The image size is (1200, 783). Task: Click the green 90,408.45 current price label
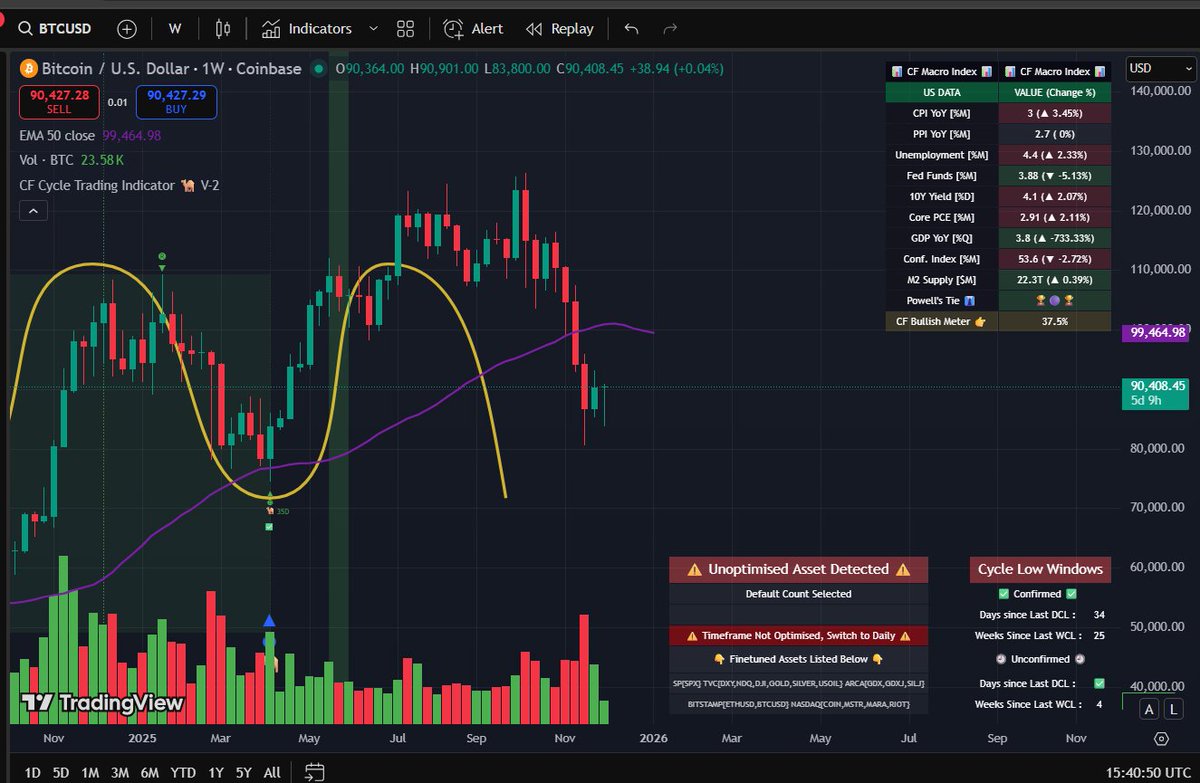click(1156, 392)
